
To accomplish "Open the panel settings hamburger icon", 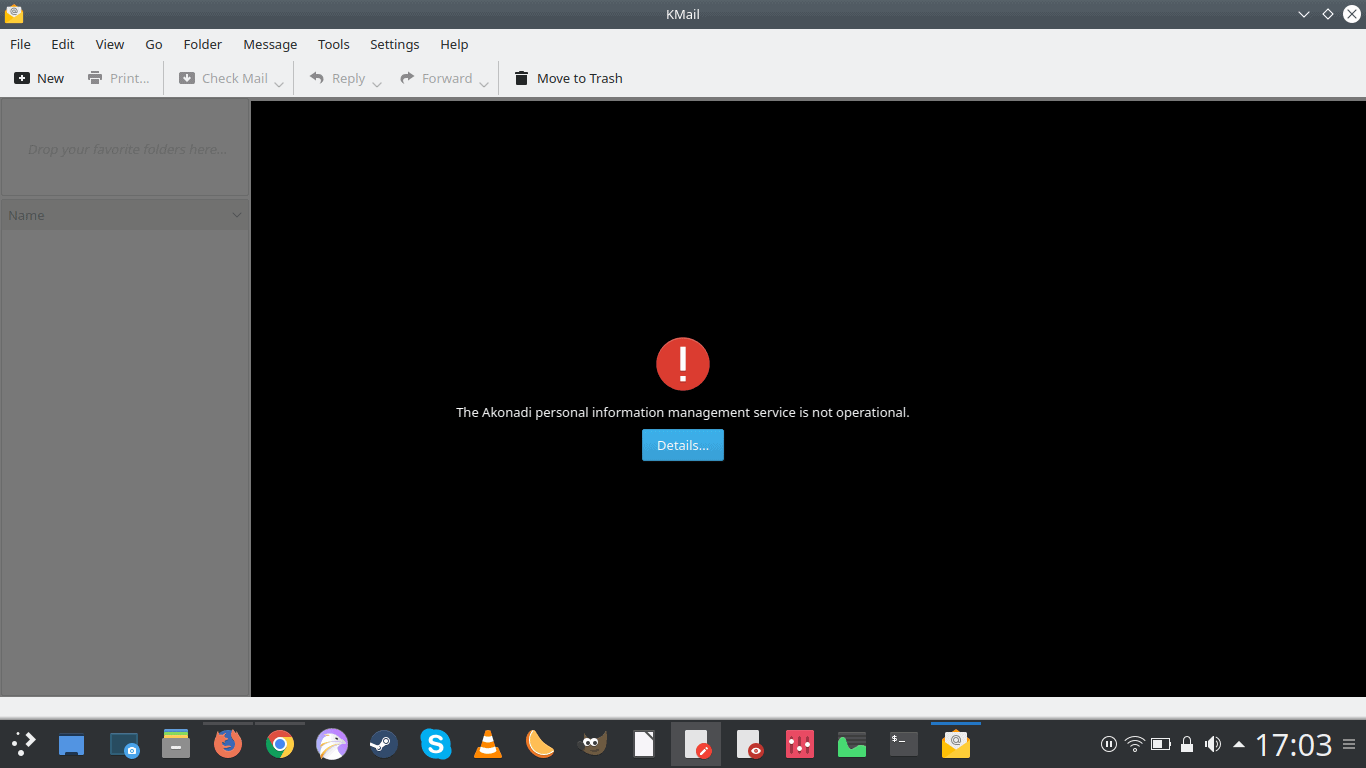I will tap(1349, 744).
